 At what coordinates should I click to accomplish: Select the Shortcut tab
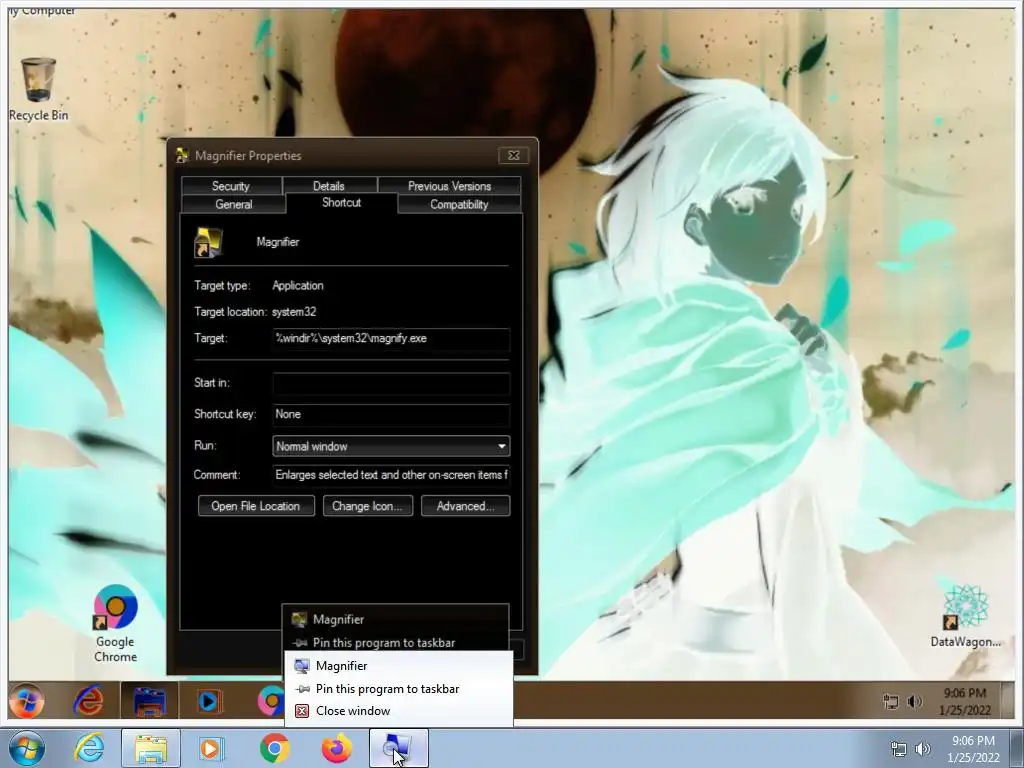[342, 202]
